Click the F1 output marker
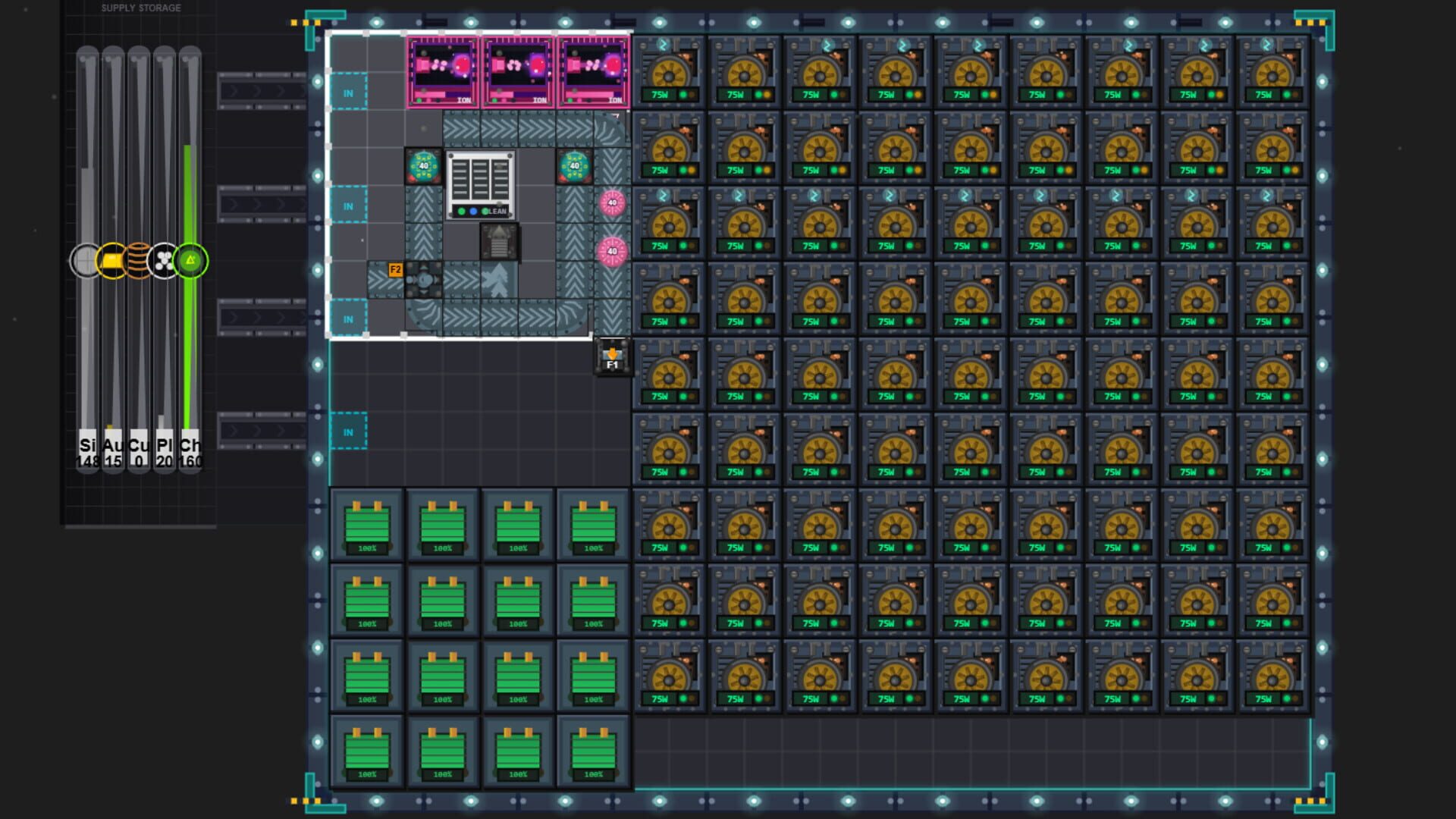1456x819 pixels. (x=613, y=358)
